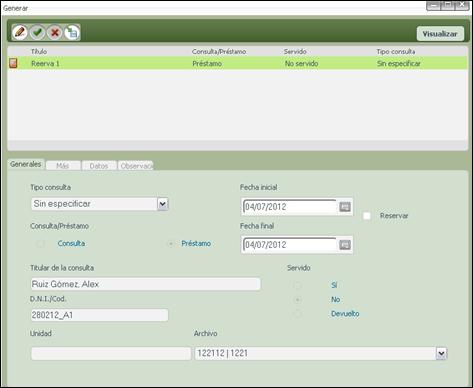Click the Consulta label link
The height and width of the screenshot is (388, 473).
(x=71, y=244)
